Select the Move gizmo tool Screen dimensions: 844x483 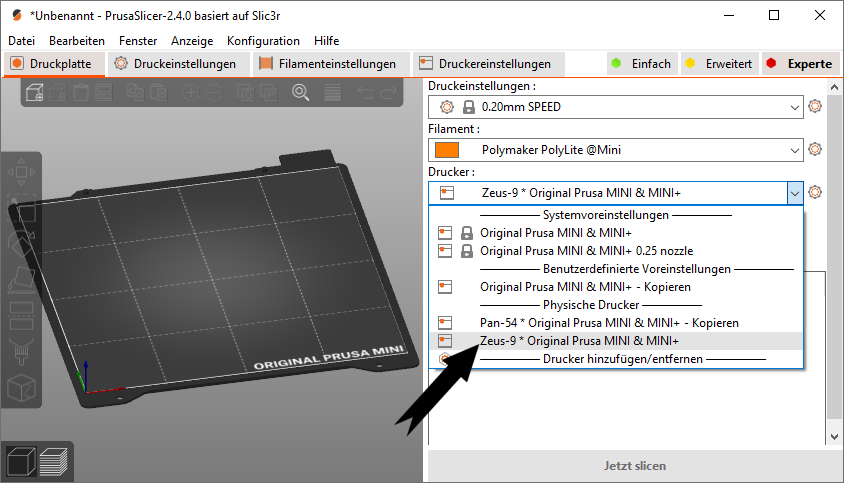[x=22, y=172]
